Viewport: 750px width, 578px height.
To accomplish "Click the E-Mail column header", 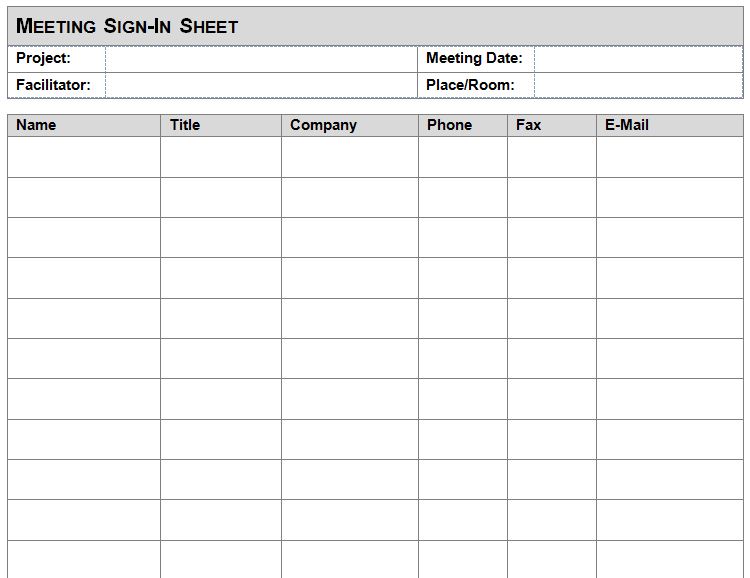I will click(x=670, y=125).
